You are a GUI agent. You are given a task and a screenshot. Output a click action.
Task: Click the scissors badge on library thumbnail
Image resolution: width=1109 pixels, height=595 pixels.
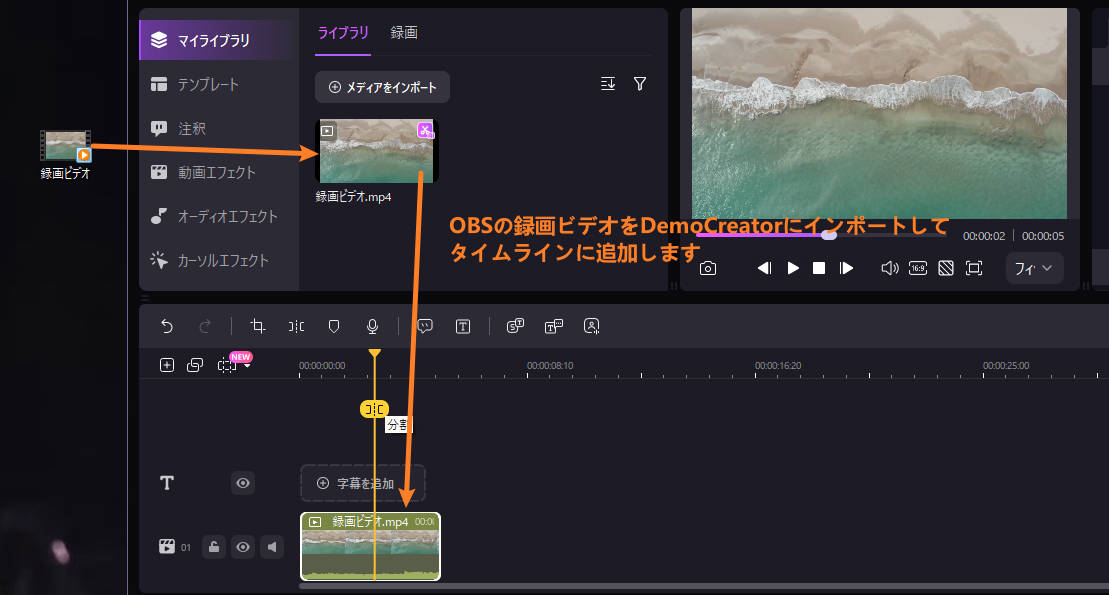(425, 129)
